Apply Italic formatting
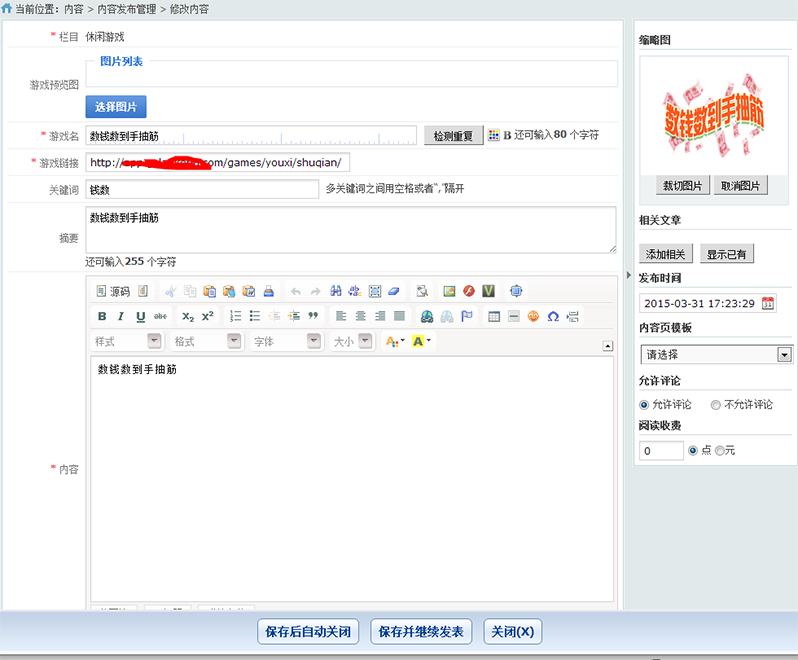798x660 pixels. (x=121, y=317)
